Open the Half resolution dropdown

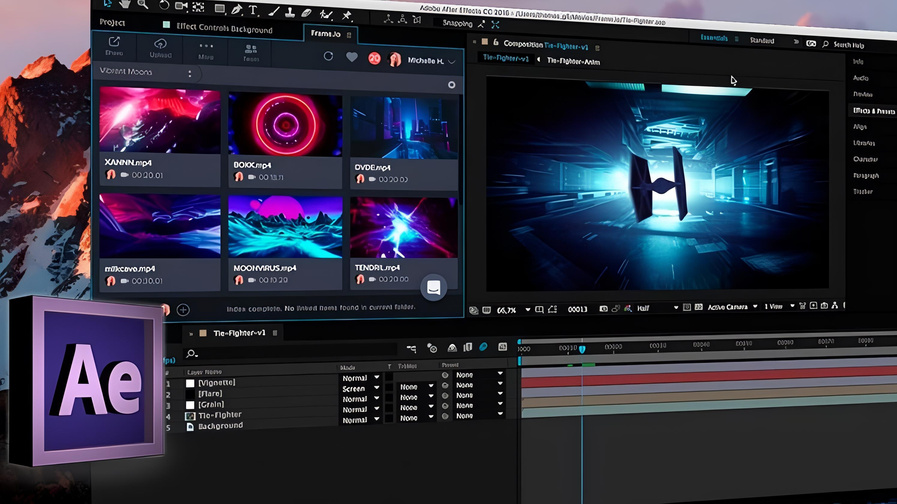[657, 308]
